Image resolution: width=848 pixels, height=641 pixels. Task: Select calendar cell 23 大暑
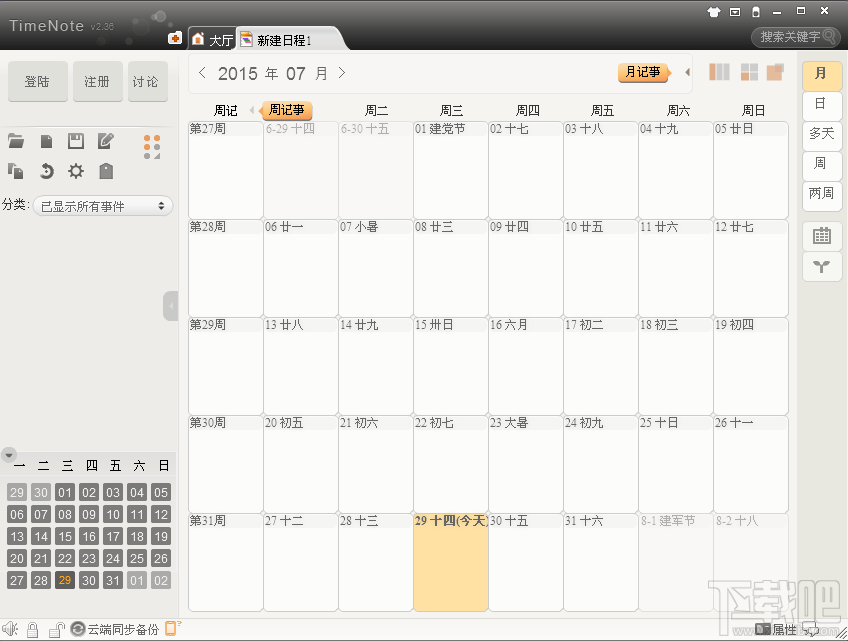[x=526, y=464]
